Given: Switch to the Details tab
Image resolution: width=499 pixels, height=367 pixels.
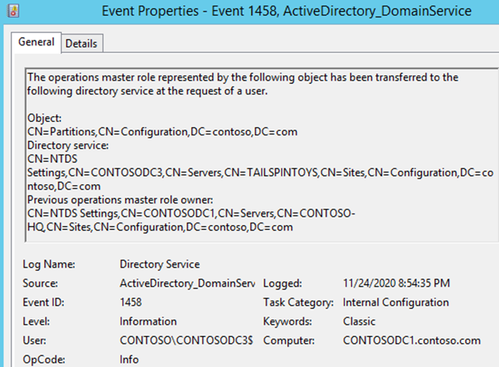Looking at the screenshot, I should point(81,43).
